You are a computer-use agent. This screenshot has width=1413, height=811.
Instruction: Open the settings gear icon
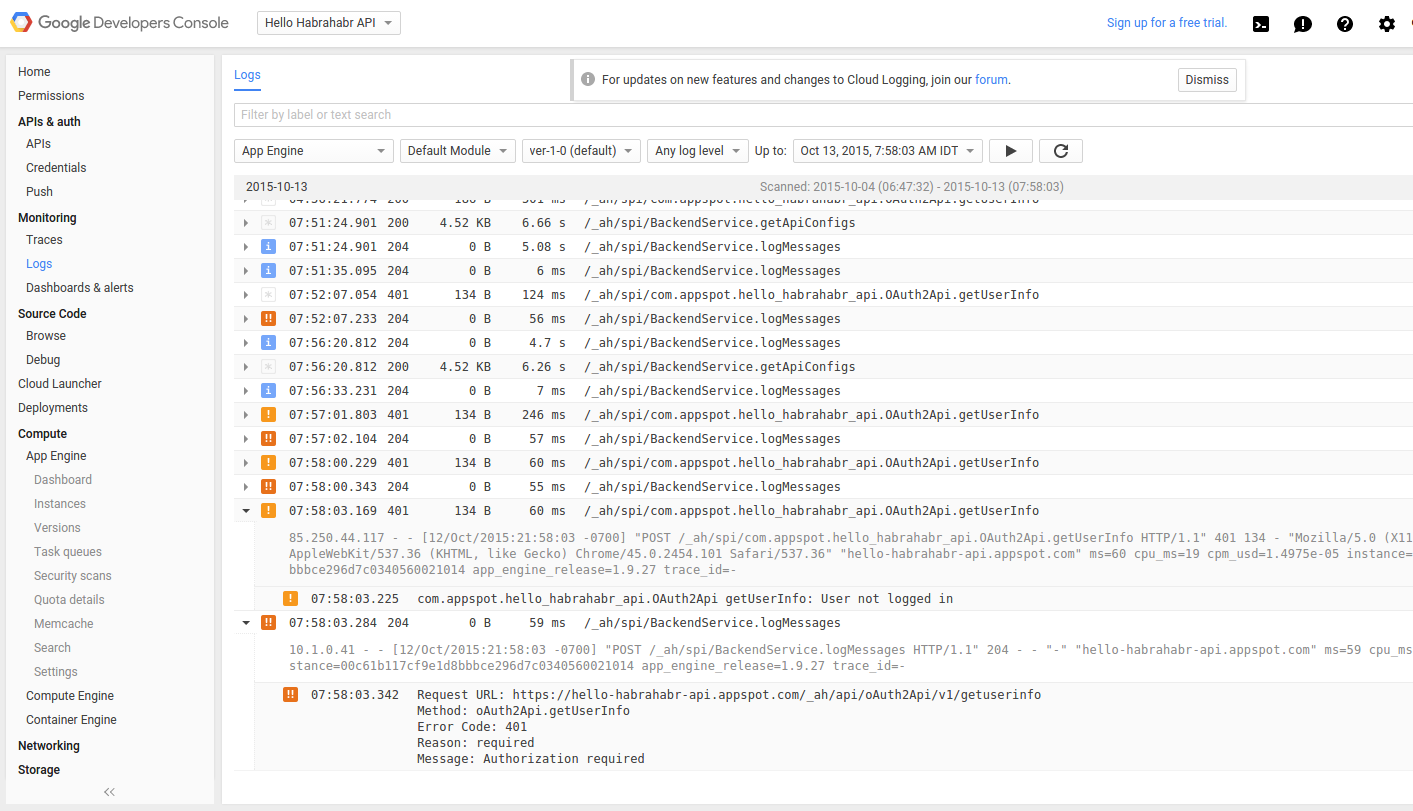[x=1387, y=24]
